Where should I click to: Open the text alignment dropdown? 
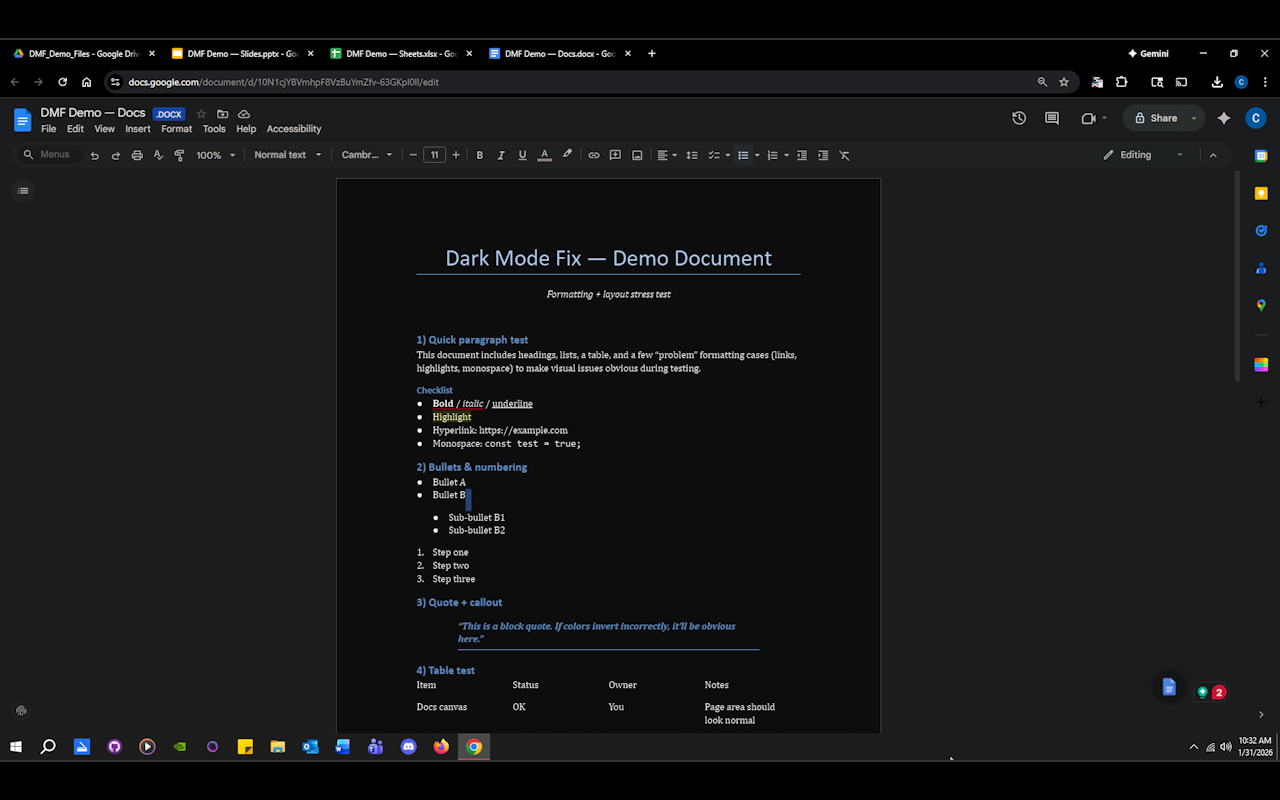[x=667, y=155]
